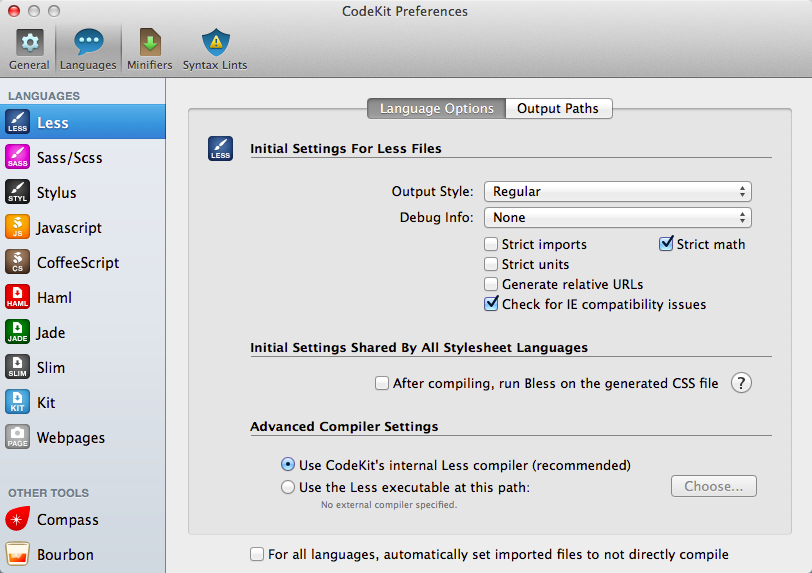Select Slim language label
Image resolution: width=812 pixels, height=573 pixels.
(51, 368)
